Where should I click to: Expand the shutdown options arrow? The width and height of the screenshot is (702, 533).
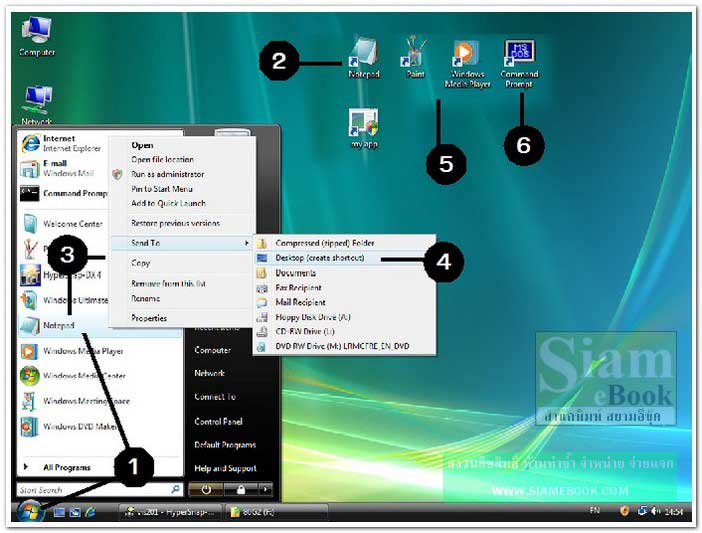(x=265, y=490)
